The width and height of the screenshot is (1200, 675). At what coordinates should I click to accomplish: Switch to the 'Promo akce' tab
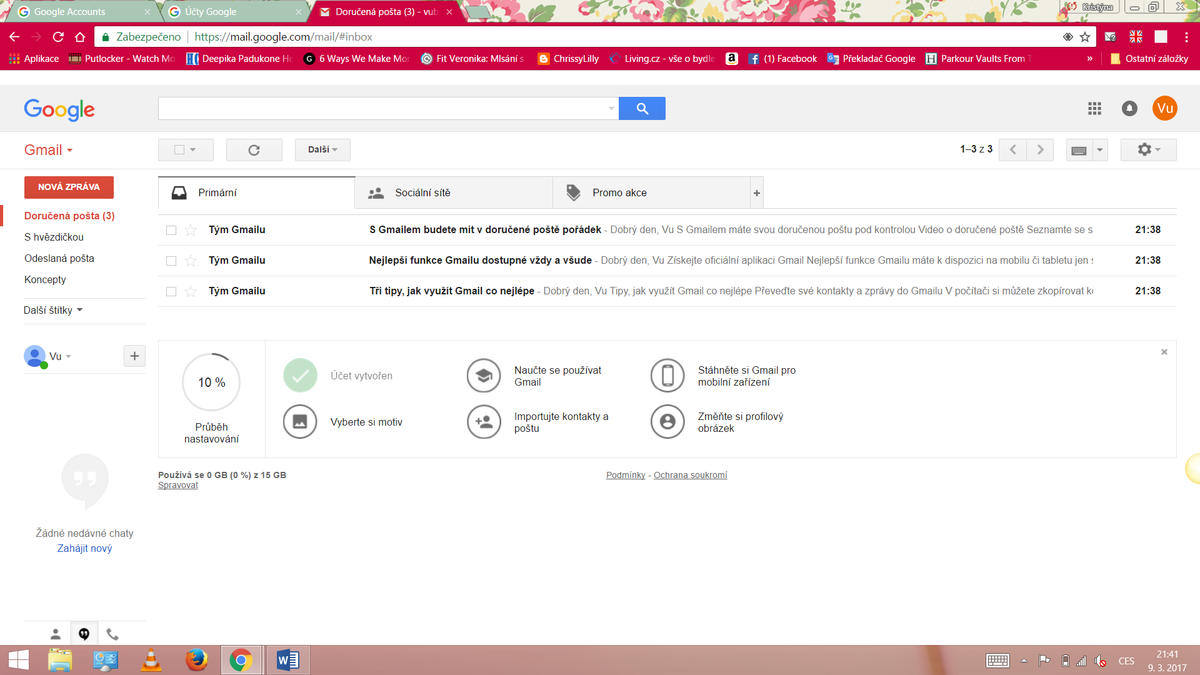[619, 193]
